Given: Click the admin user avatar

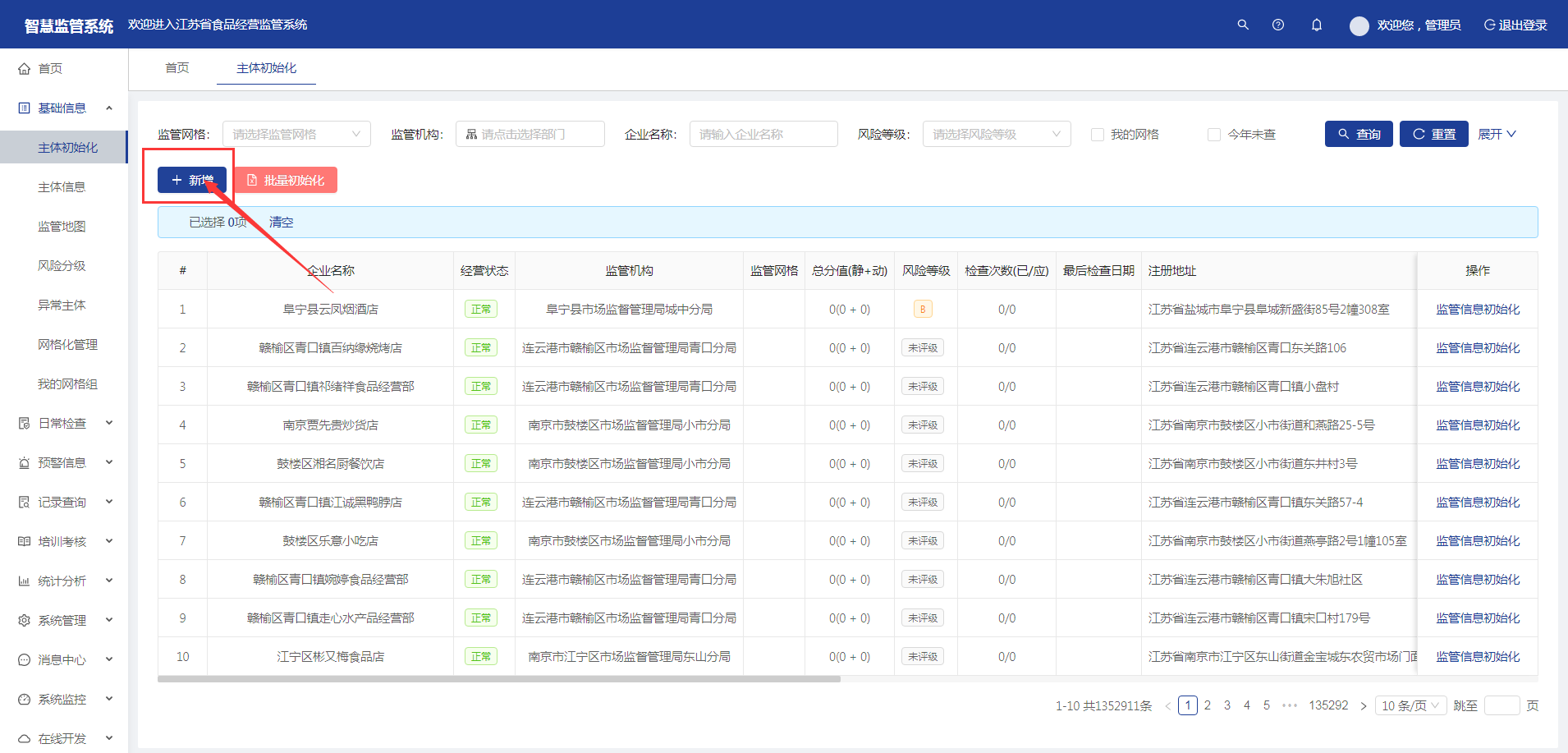Looking at the screenshot, I should [1359, 25].
